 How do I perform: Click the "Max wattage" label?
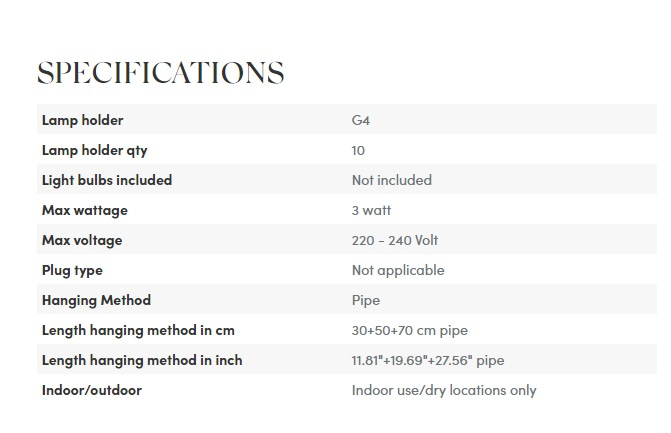85,210
